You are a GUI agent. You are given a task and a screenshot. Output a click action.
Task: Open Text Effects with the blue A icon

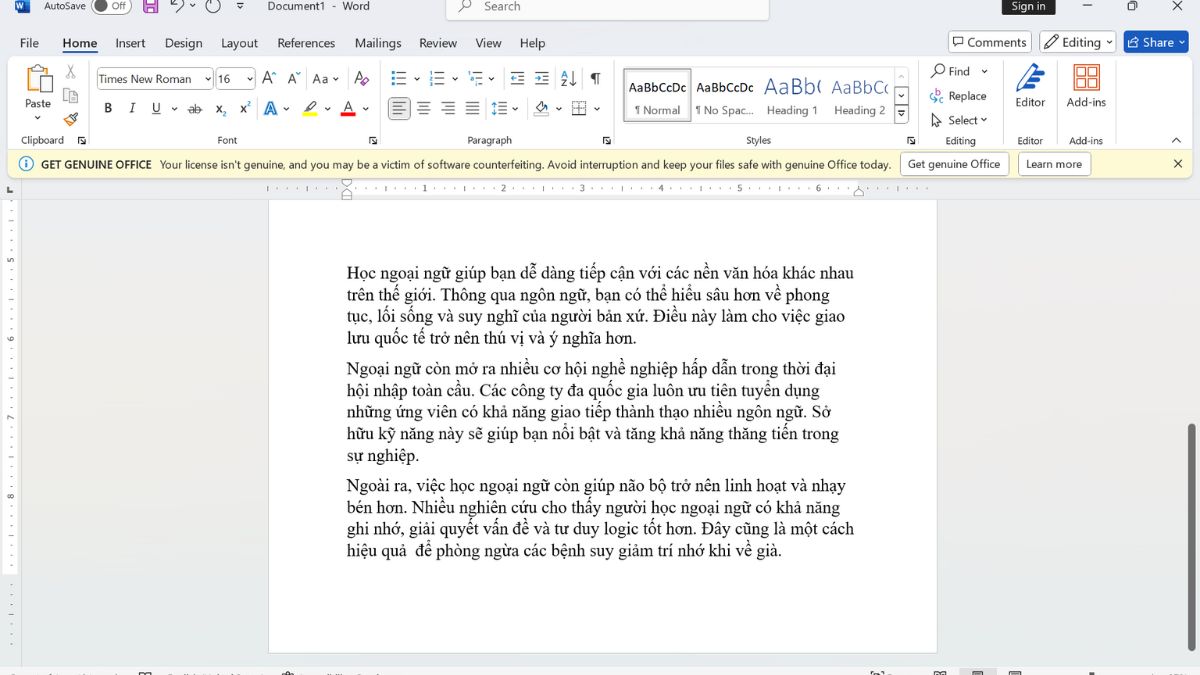click(x=270, y=108)
